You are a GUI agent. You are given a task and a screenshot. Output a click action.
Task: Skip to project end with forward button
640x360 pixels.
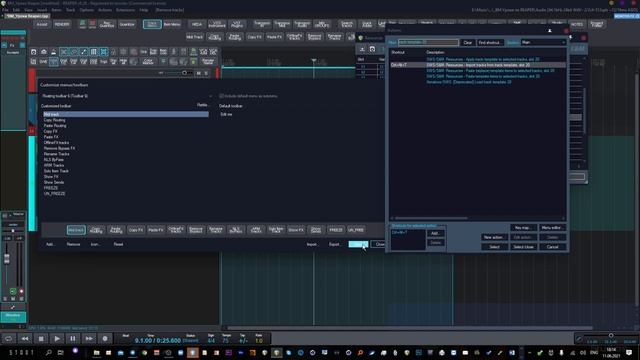[89, 338]
